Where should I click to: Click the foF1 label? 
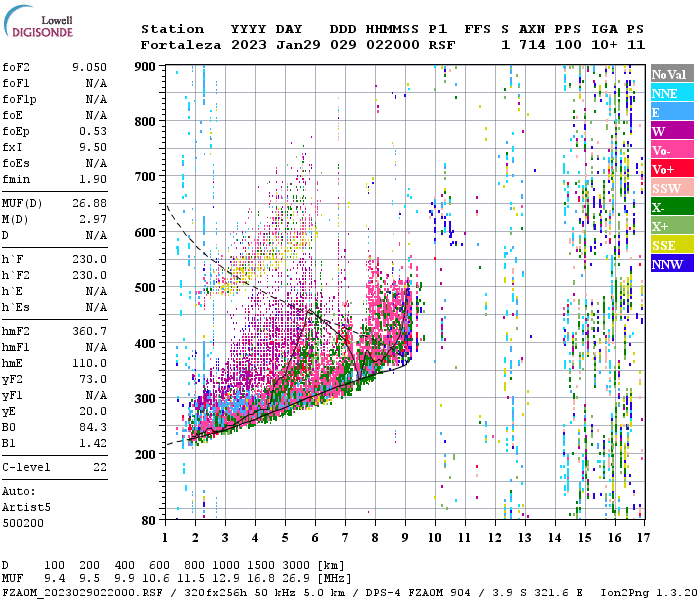pyautogui.click(x=16, y=83)
